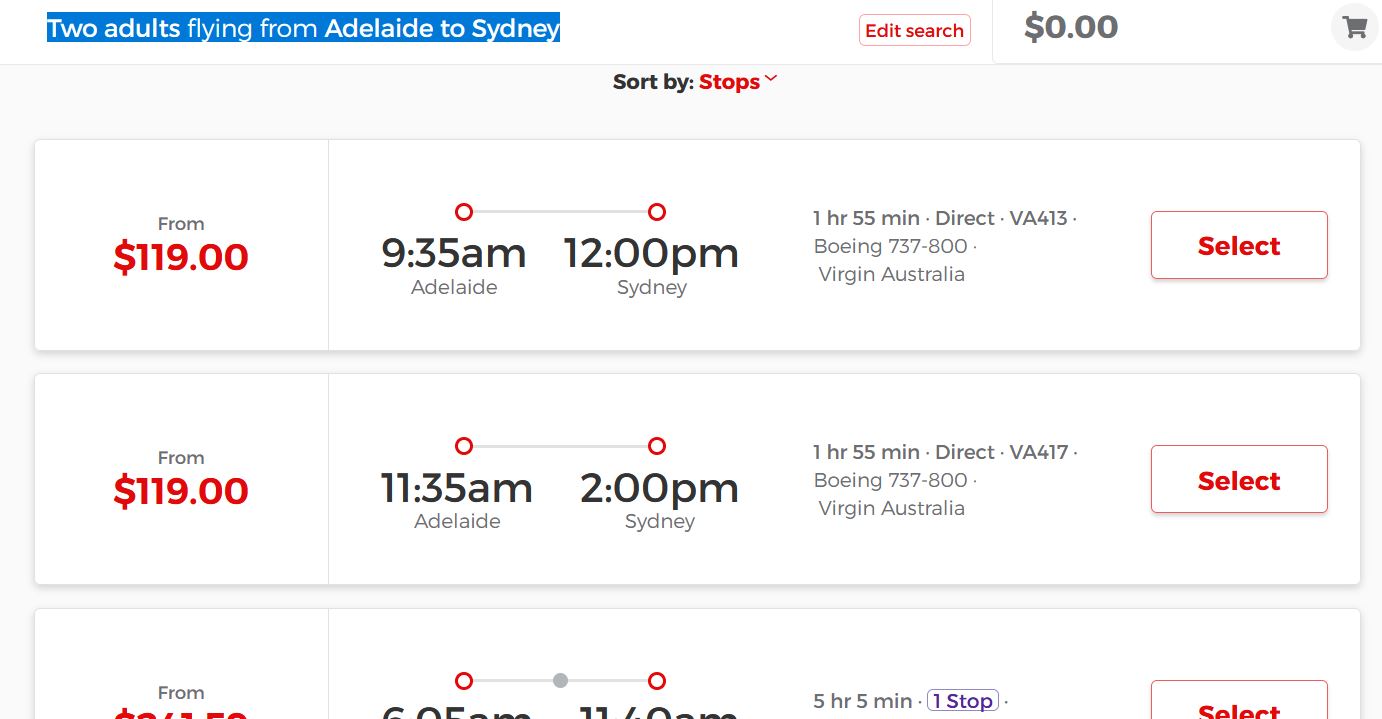
Task: Open the shopping cart icon
Action: [1355, 27]
